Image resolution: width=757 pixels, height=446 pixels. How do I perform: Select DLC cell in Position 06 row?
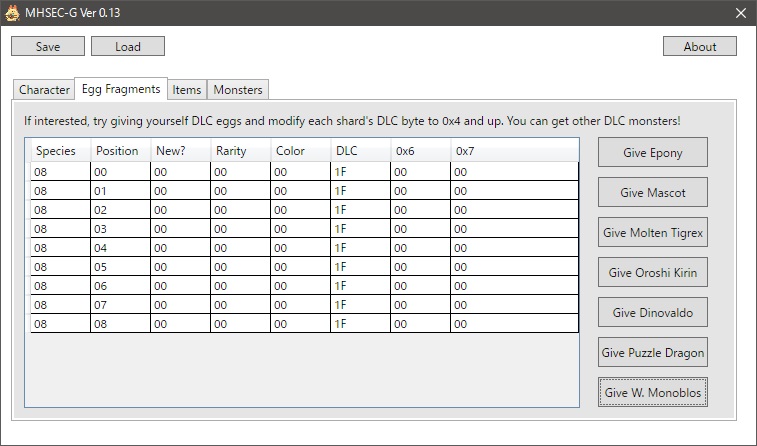click(360, 286)
